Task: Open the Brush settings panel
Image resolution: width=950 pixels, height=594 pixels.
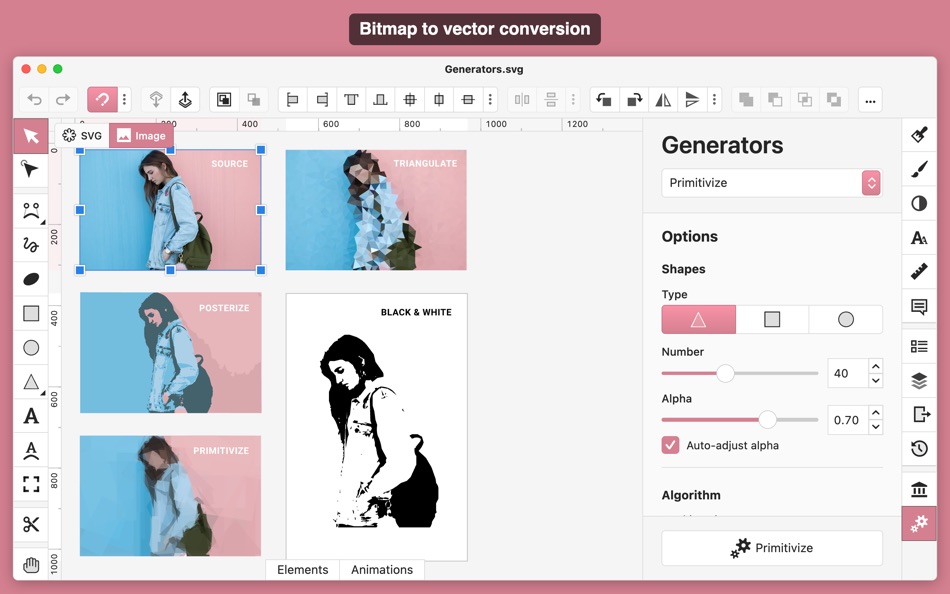Action: [x=919, y=169]
